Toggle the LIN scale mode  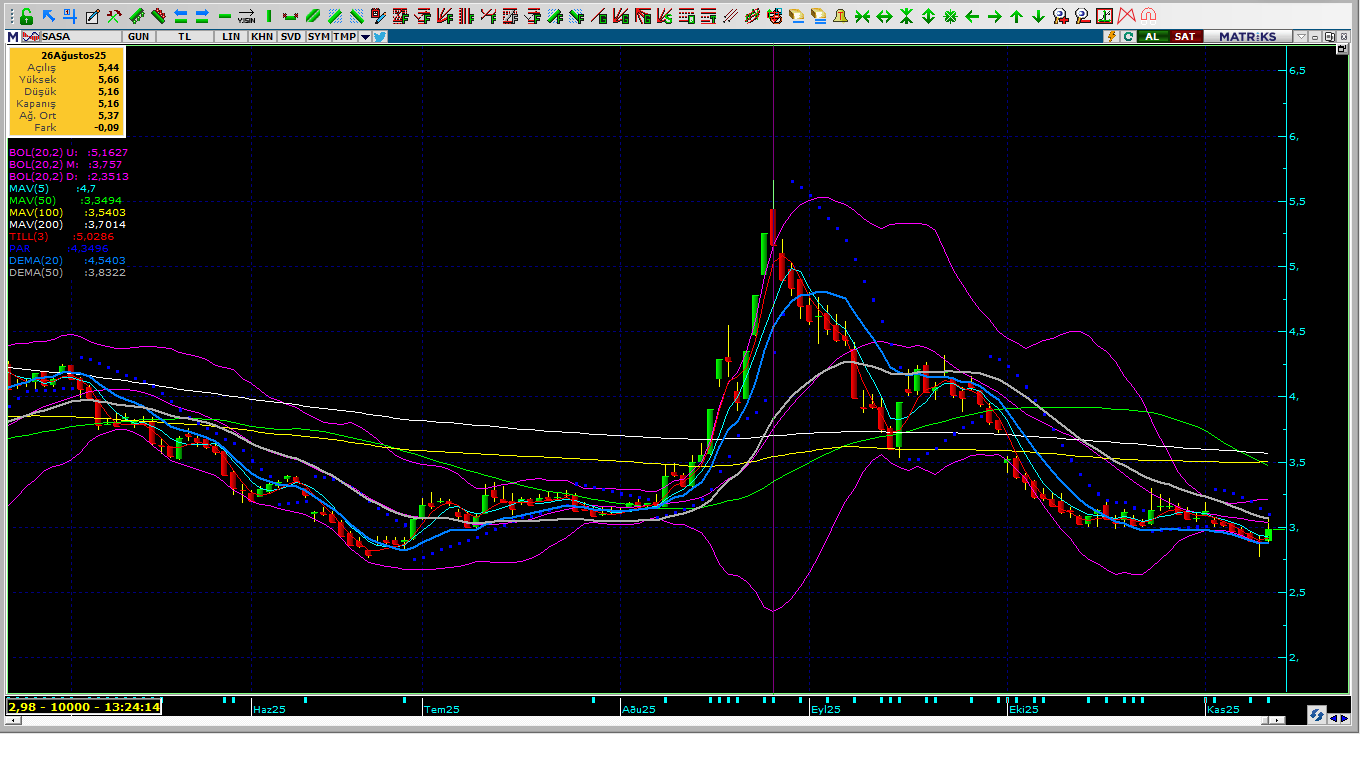point(231,37)
